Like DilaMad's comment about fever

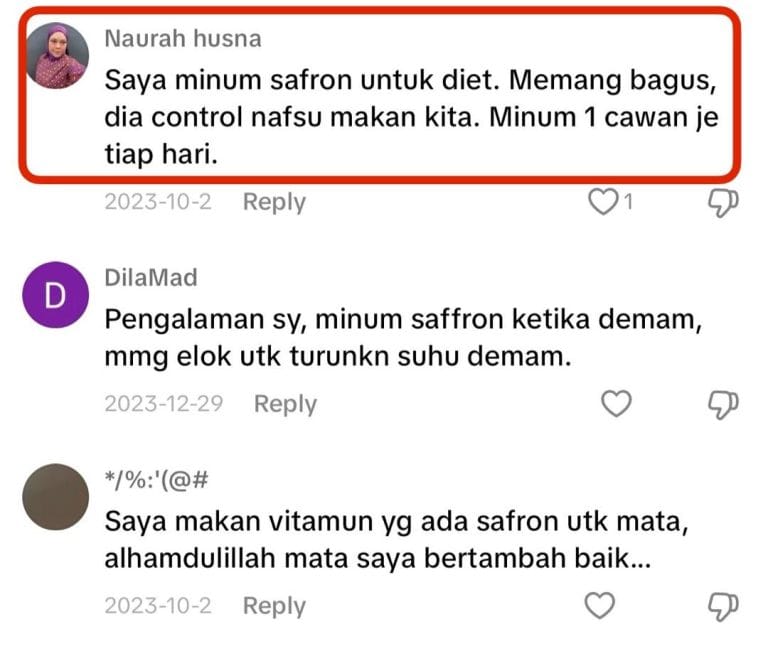click(x=616, y=404)
